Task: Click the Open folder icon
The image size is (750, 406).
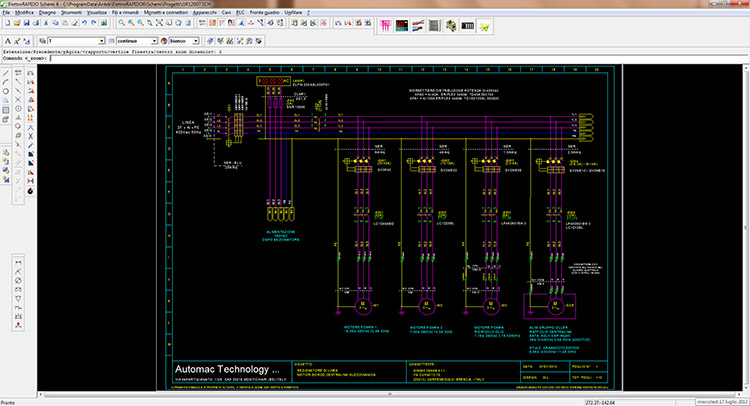Action: pos(17,23)
